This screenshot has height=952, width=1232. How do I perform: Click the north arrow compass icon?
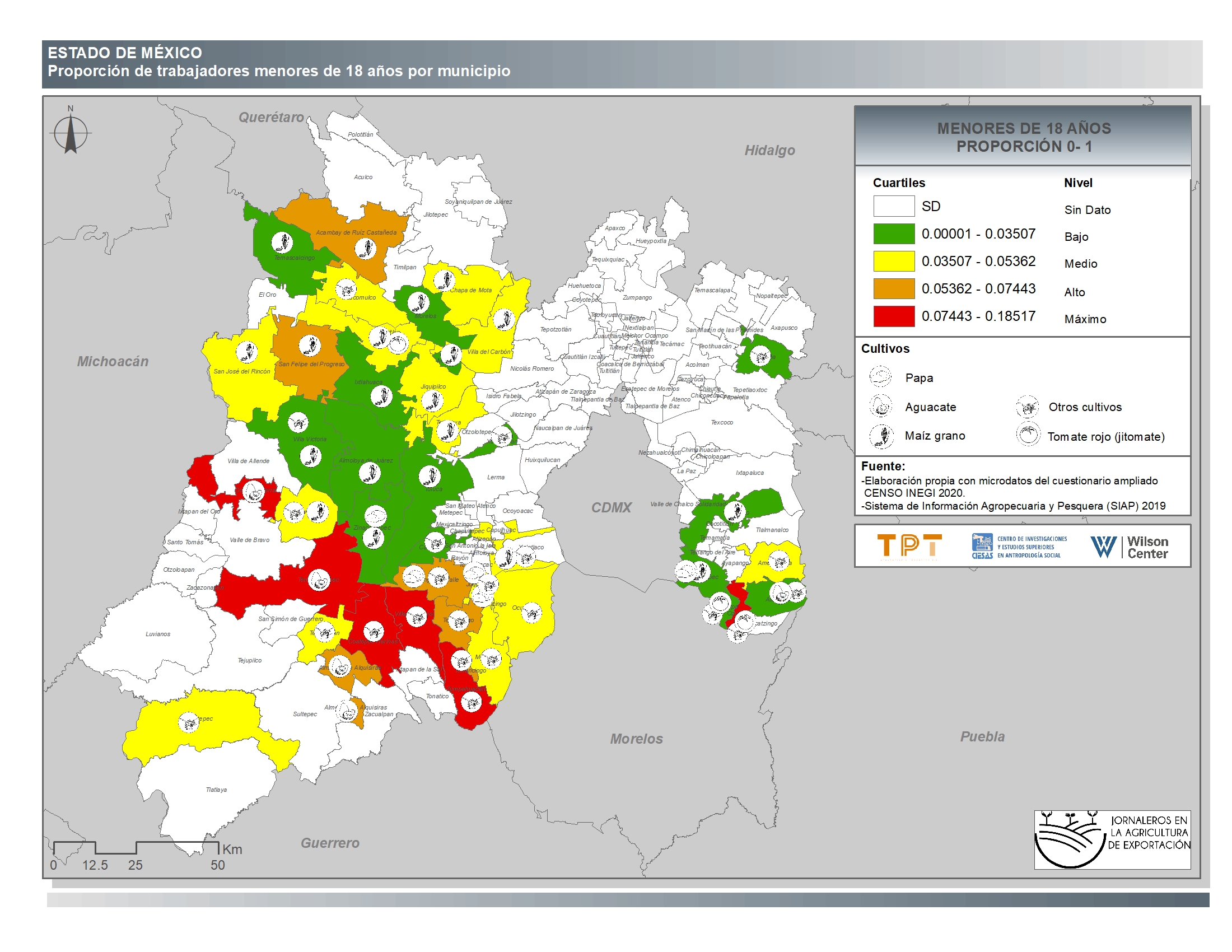point(71,134)
